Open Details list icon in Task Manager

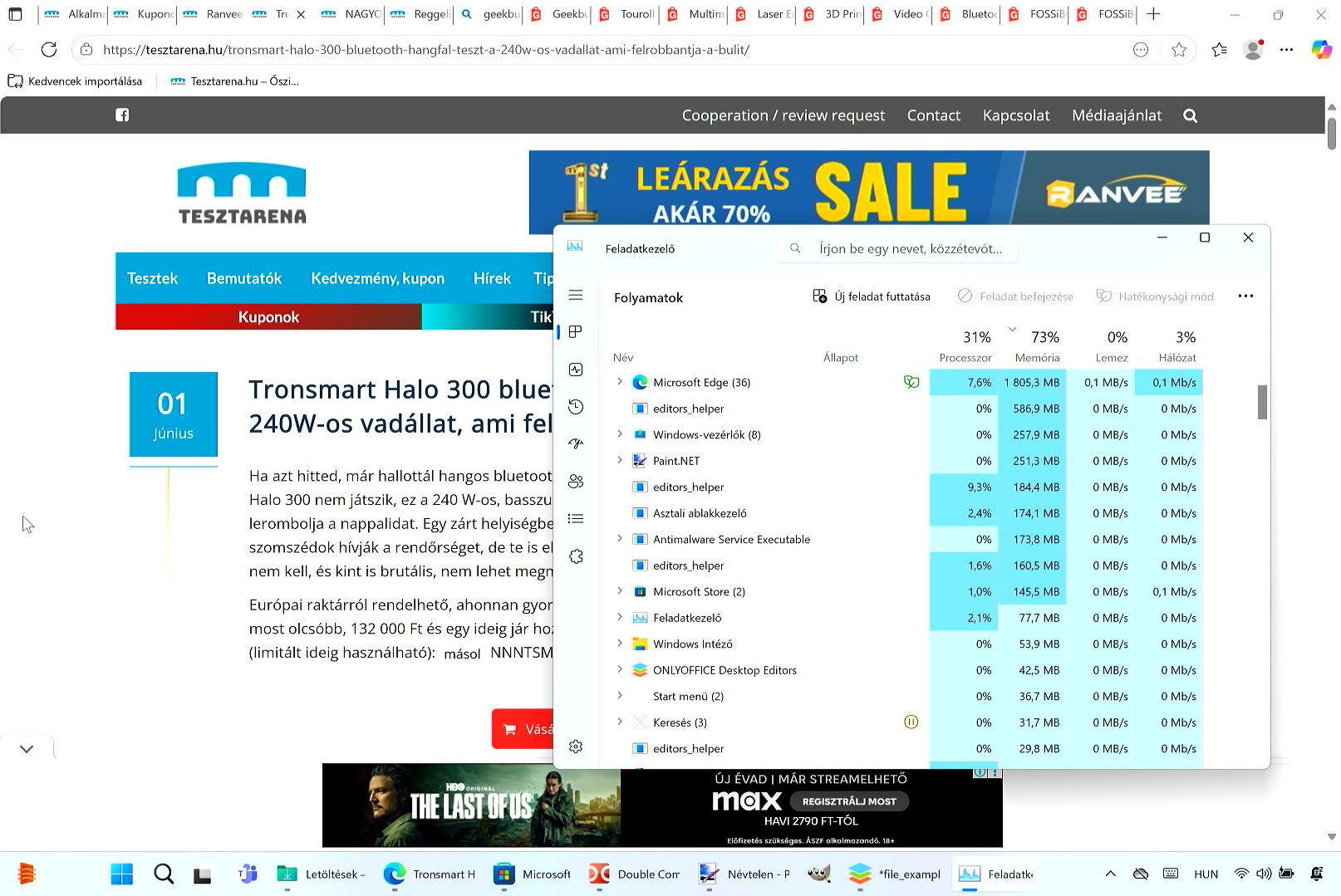(576, 519)
